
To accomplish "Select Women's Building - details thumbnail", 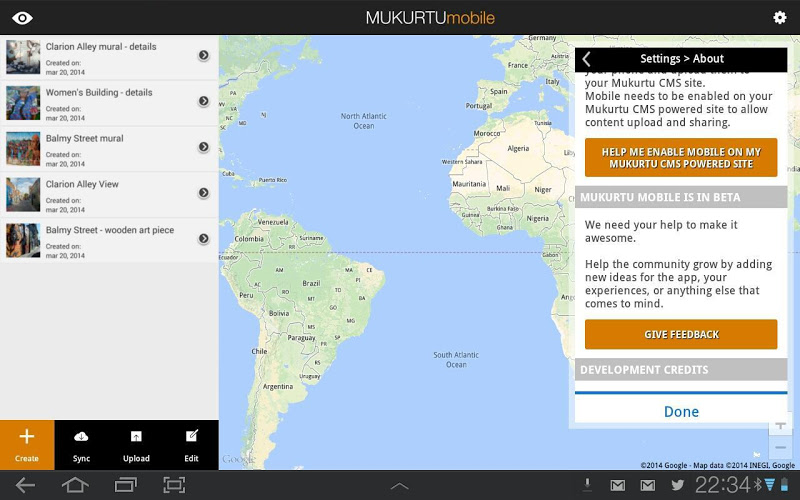I will 23,103.
